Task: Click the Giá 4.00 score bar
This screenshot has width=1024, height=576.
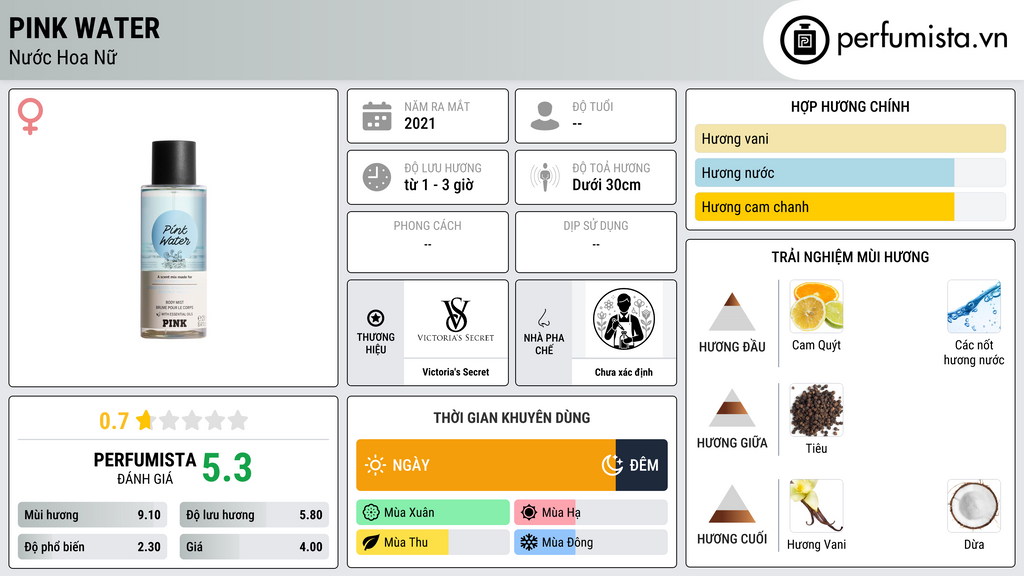Action: (254, 547)
